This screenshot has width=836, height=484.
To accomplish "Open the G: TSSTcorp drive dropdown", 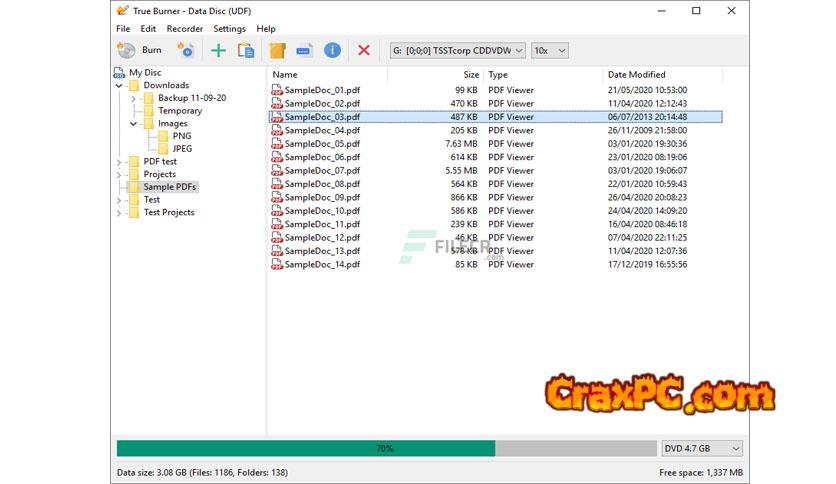I will [x=457, y=50].
